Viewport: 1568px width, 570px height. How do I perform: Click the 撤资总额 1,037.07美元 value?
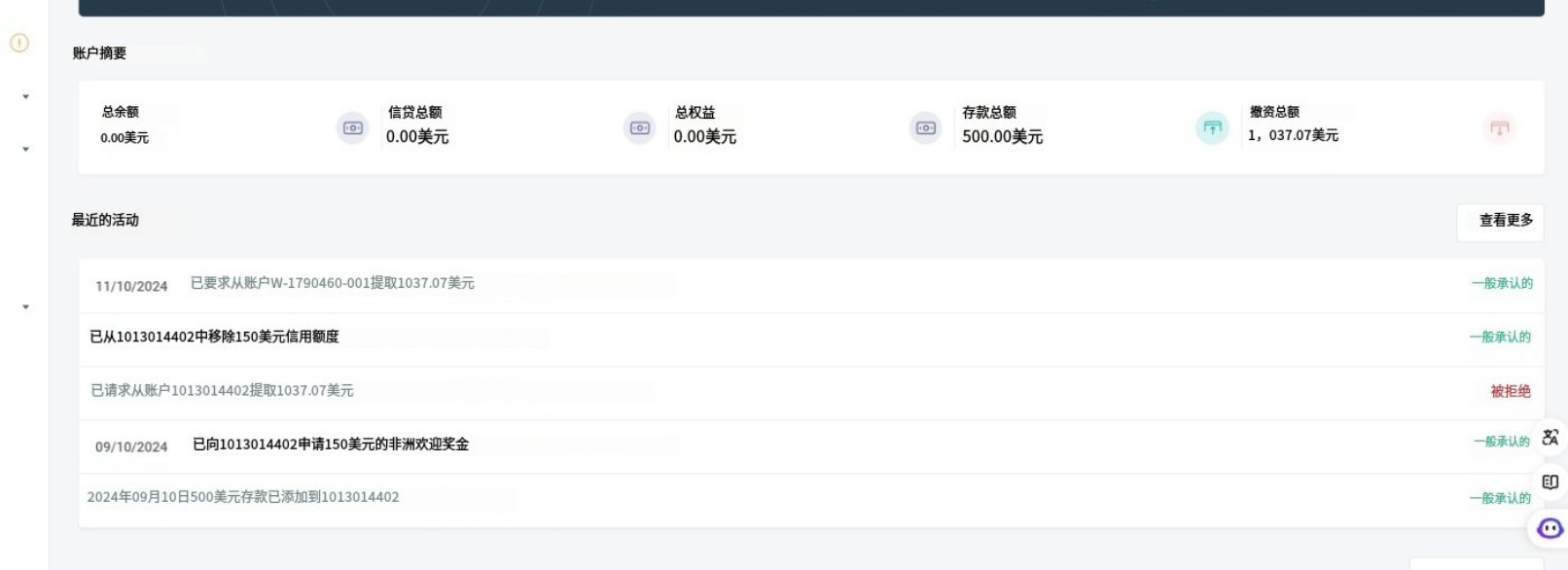pyautogui.click(x=1293, y=135)
